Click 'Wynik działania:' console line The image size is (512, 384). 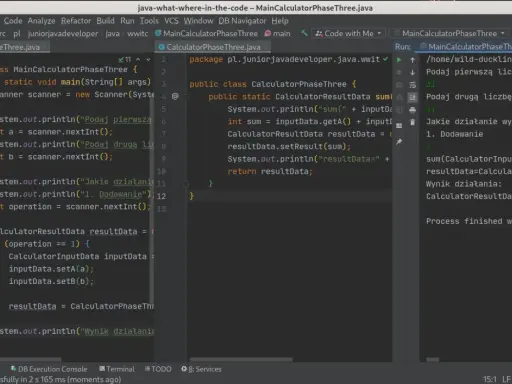[x=464, y=184]
